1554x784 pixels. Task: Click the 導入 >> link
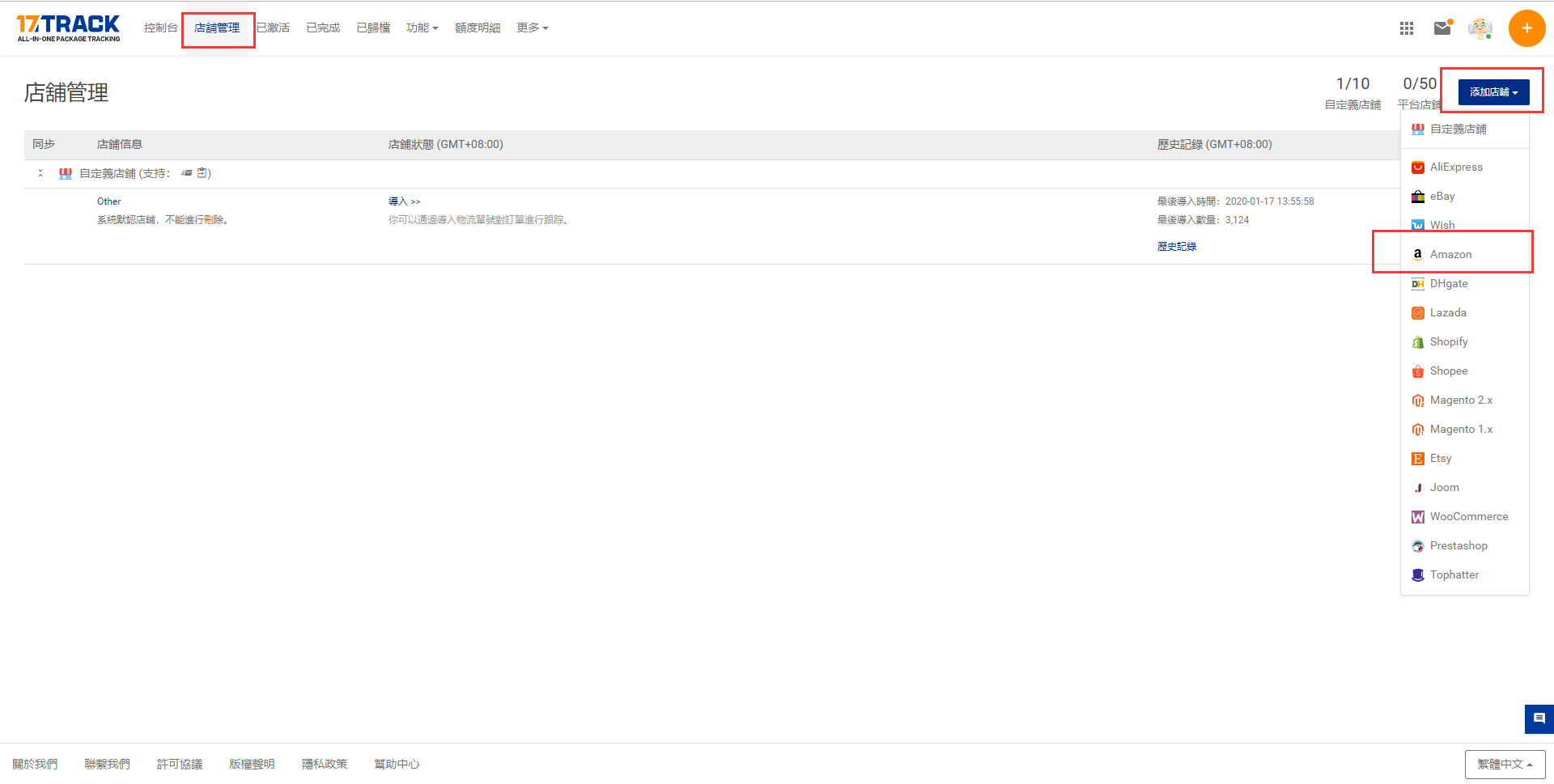404,201
